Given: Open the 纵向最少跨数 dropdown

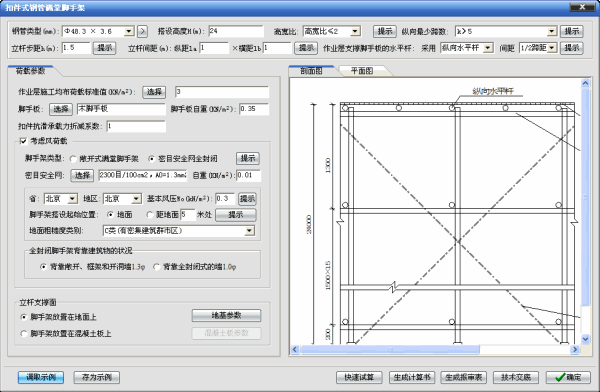Looking at the screenshot, I should tap(552, 31).
